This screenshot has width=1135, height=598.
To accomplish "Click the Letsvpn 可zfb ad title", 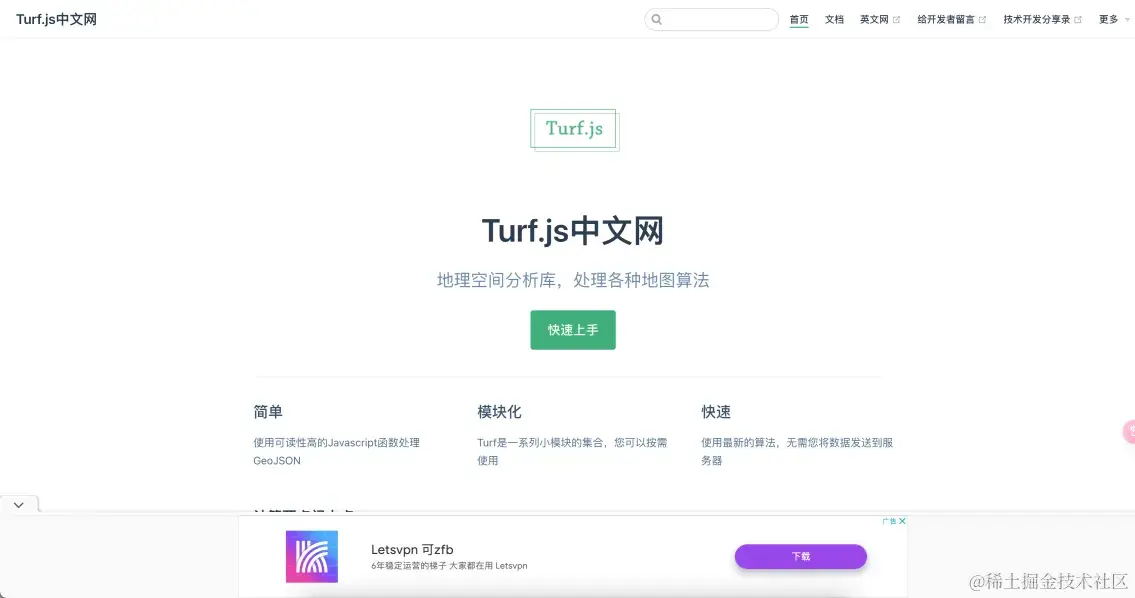I will [x=412, y=549].
